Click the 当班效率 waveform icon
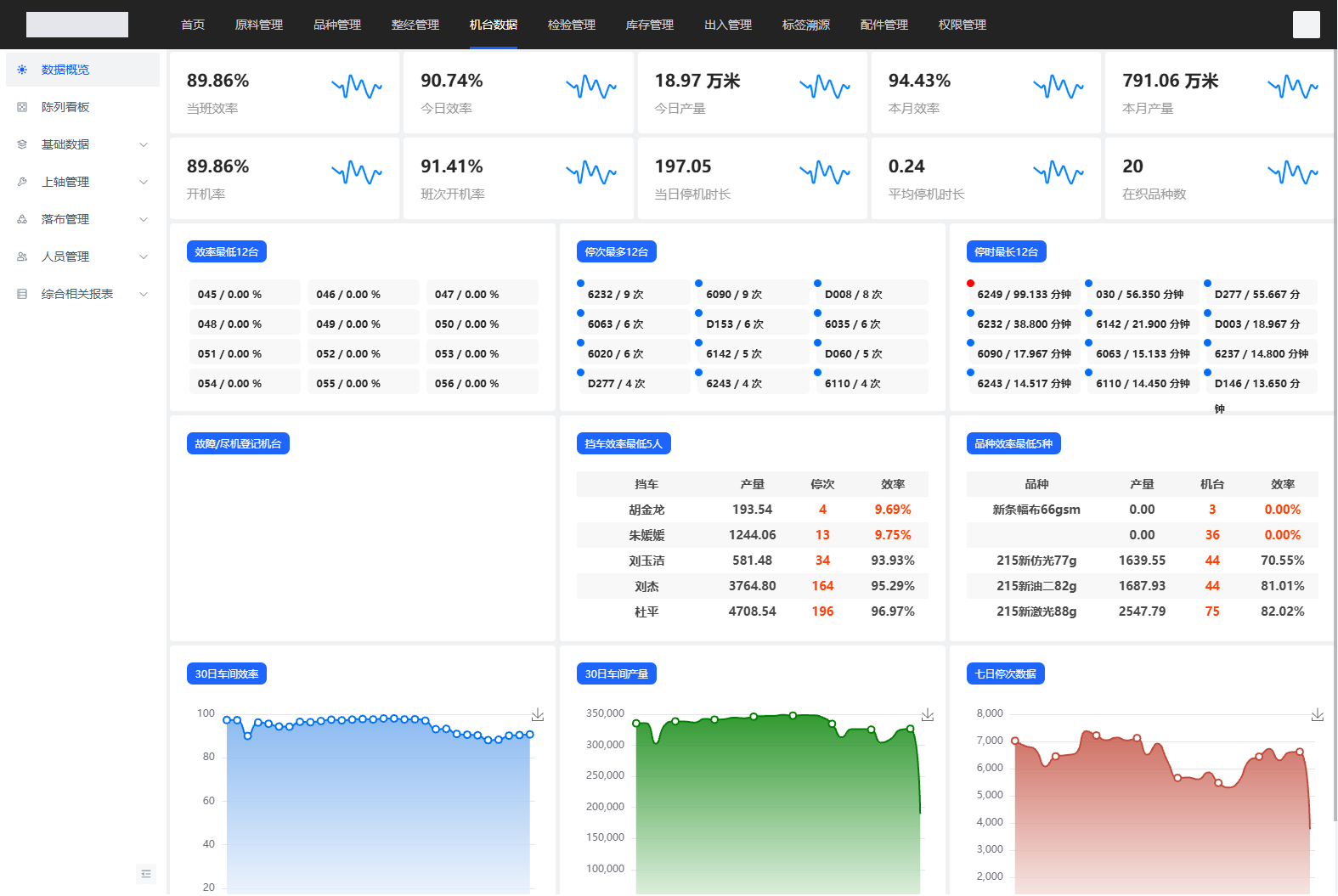The width and height of the screenshot is (1338, 896). coord(357,87)
